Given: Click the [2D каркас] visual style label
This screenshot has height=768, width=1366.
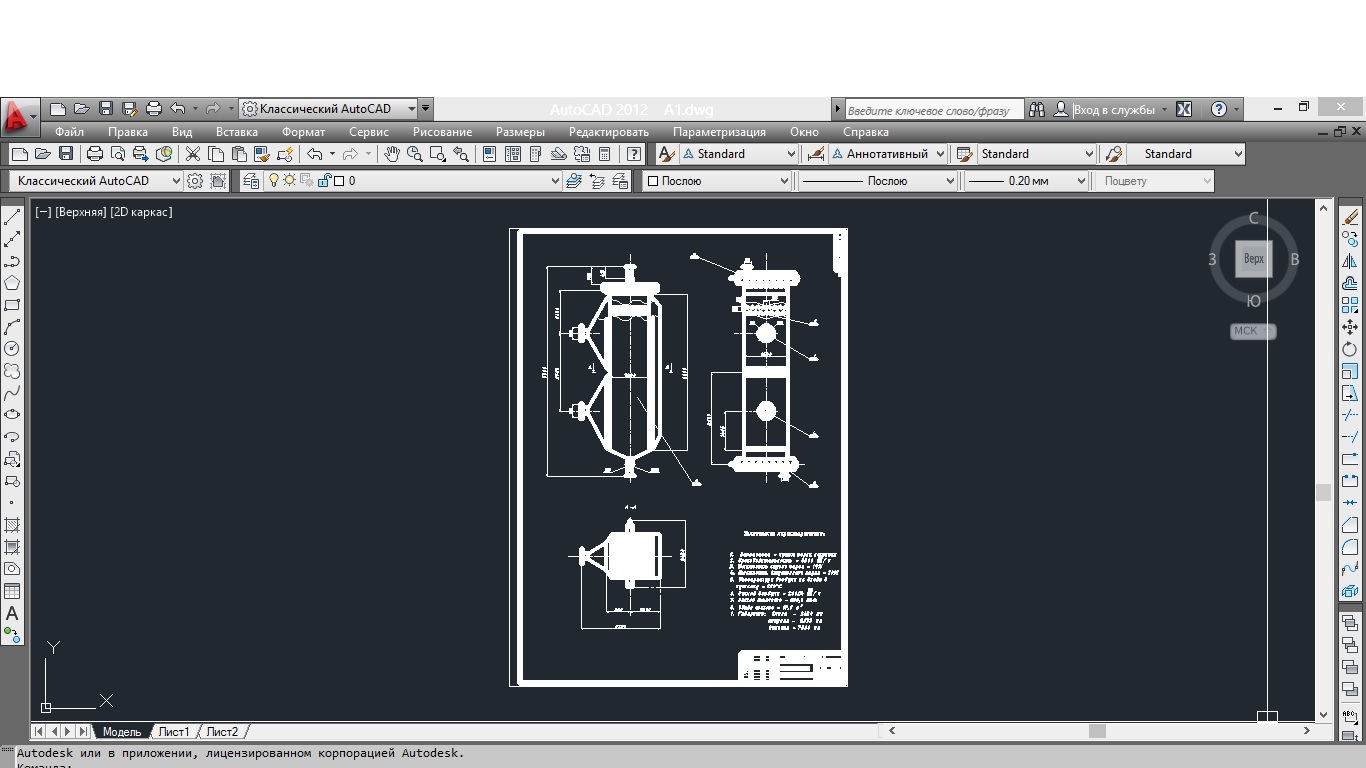Looking at the screenshot, I should click(x=141, y=212).
